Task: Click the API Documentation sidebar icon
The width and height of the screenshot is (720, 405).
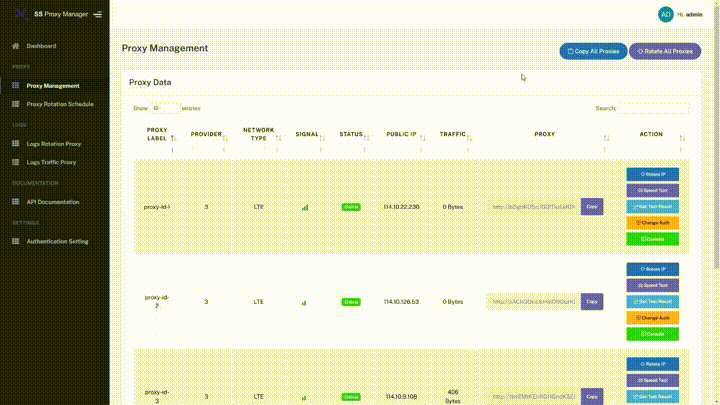Action: pos(15,201)
